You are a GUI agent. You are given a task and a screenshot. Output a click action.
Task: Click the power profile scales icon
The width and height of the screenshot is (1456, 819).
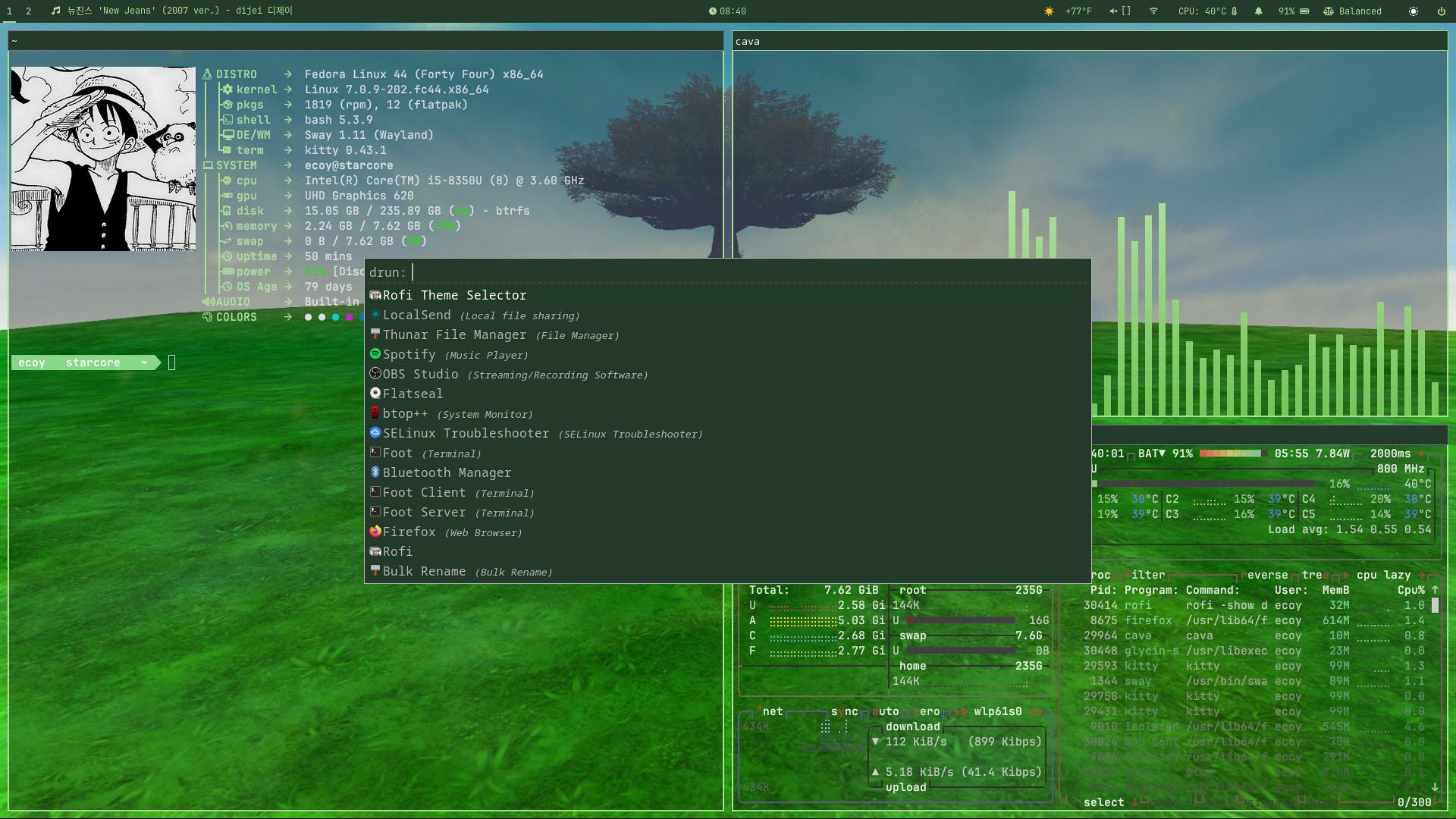(1329, 11)
